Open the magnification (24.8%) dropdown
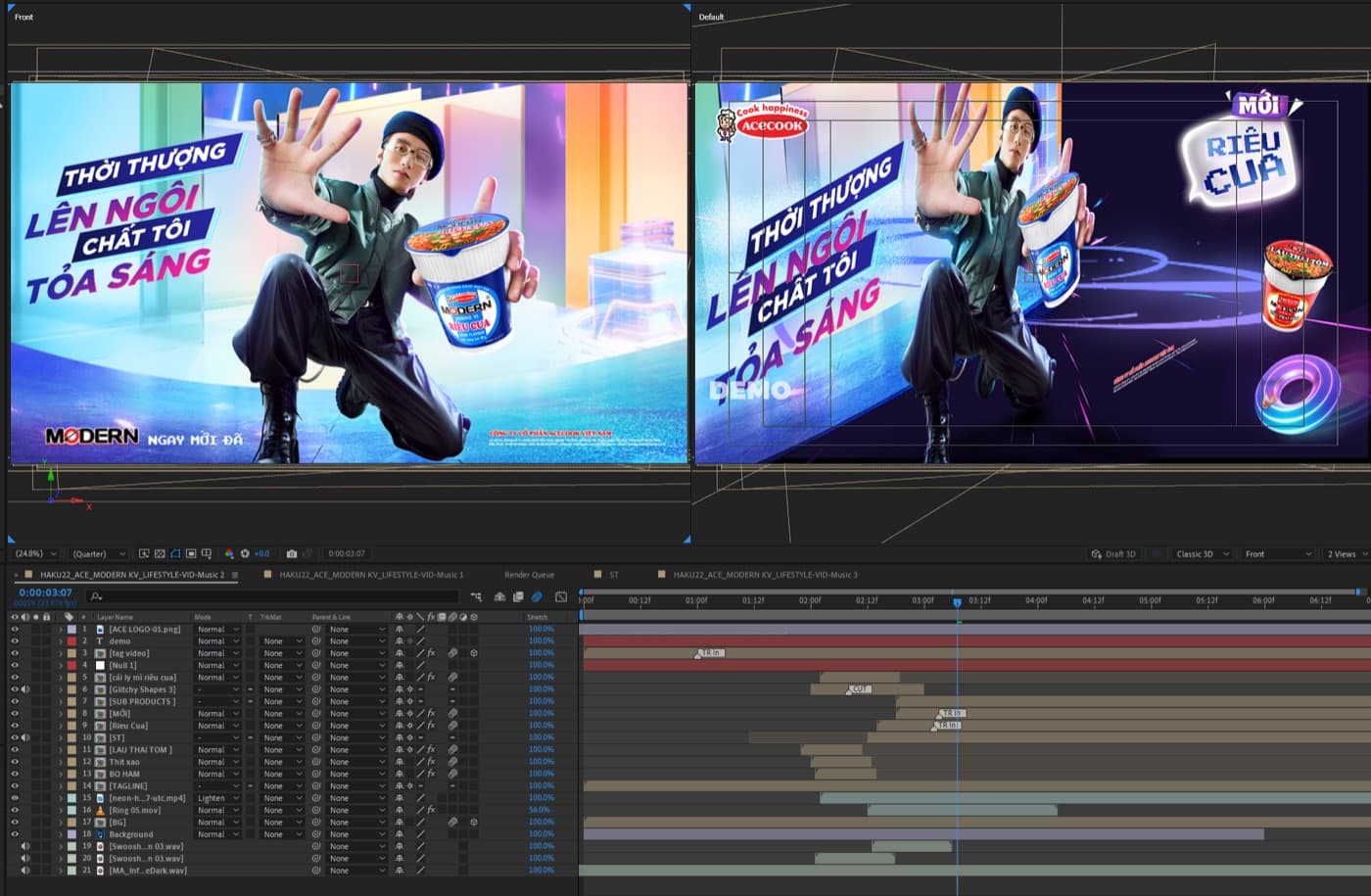 (35, 553)
